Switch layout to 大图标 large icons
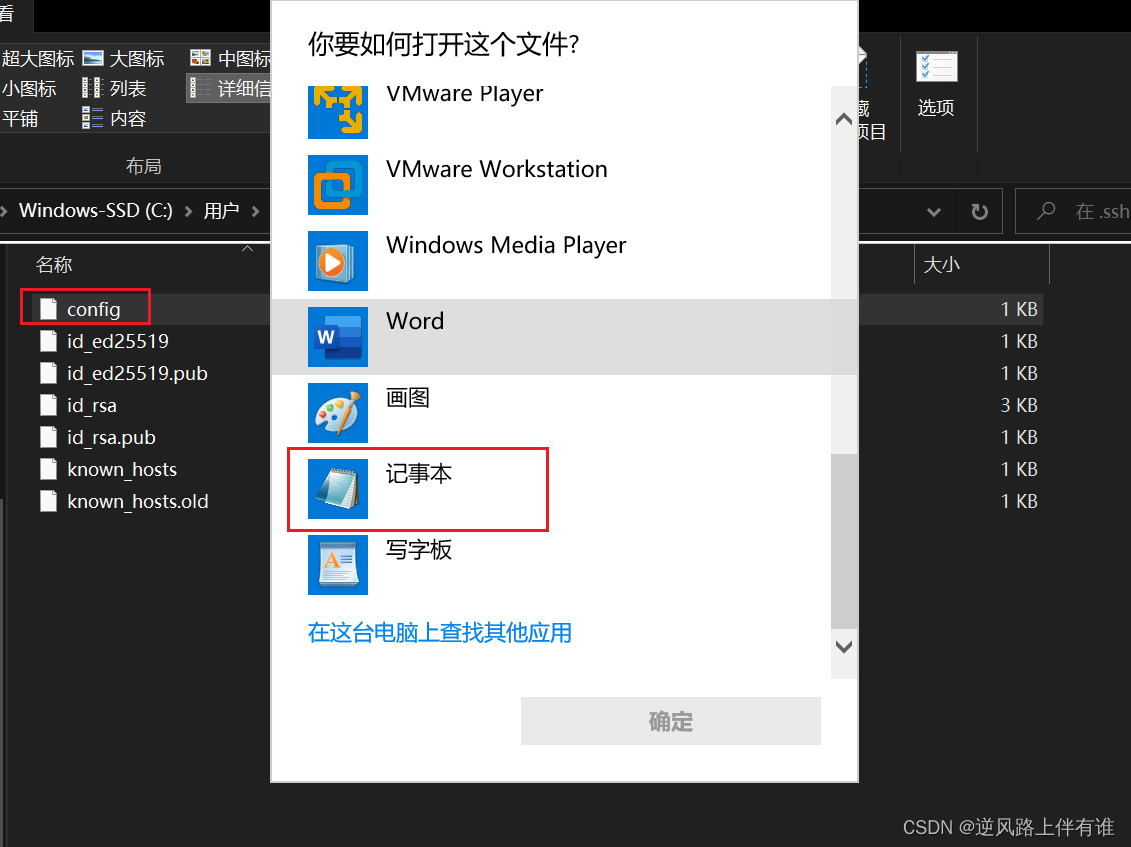Viewport: 1131px width, 847px height. click(123, 58)
